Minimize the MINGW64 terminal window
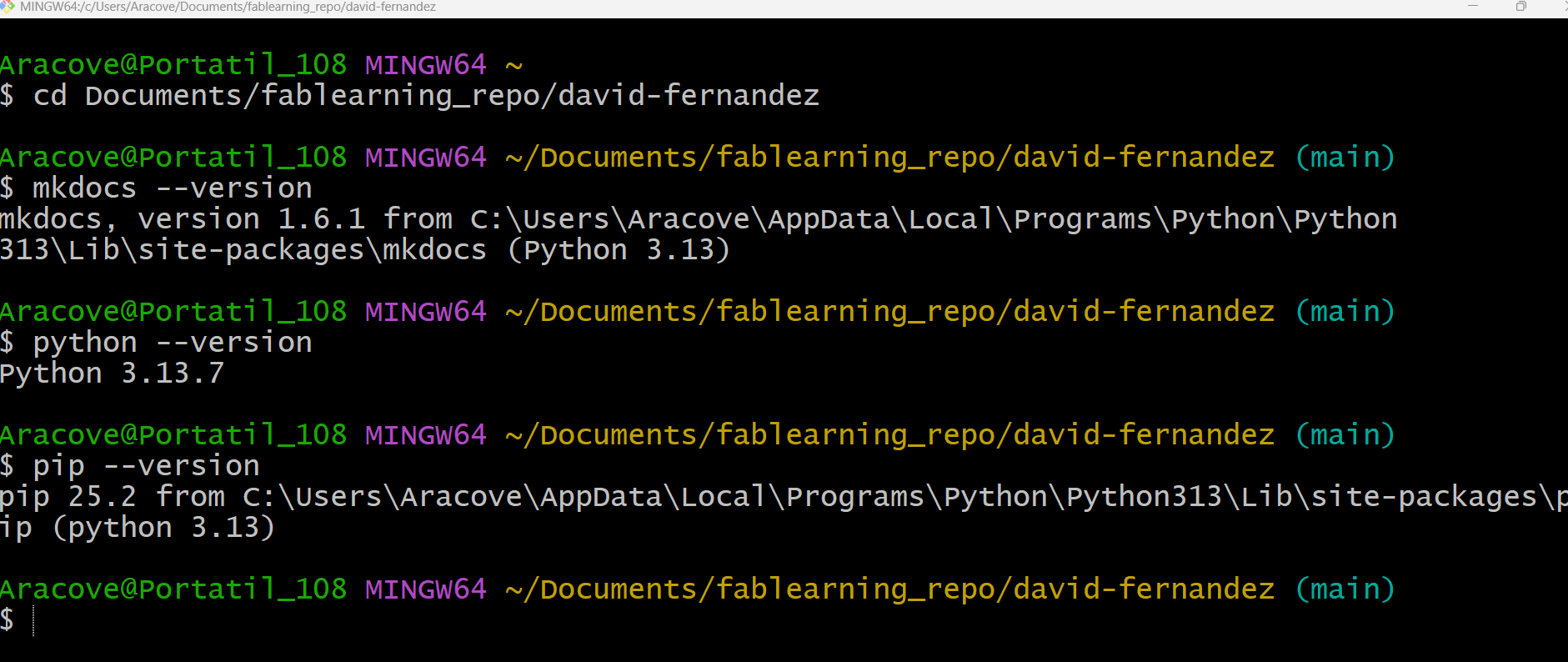The width and height of the screenshot is (1568, 662). point(1473,7)
